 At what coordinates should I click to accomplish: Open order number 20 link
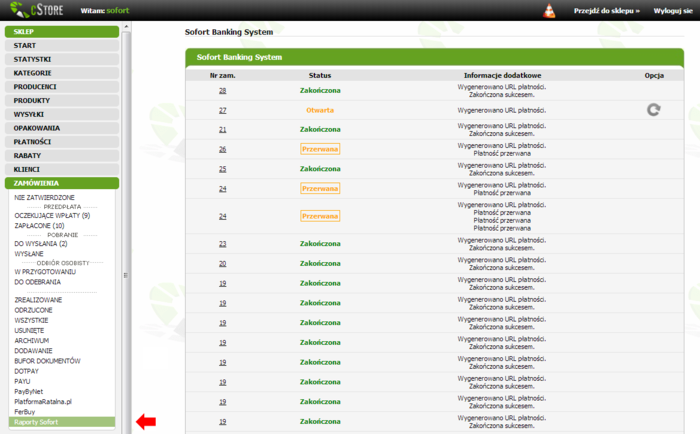[x=222, y=264]
